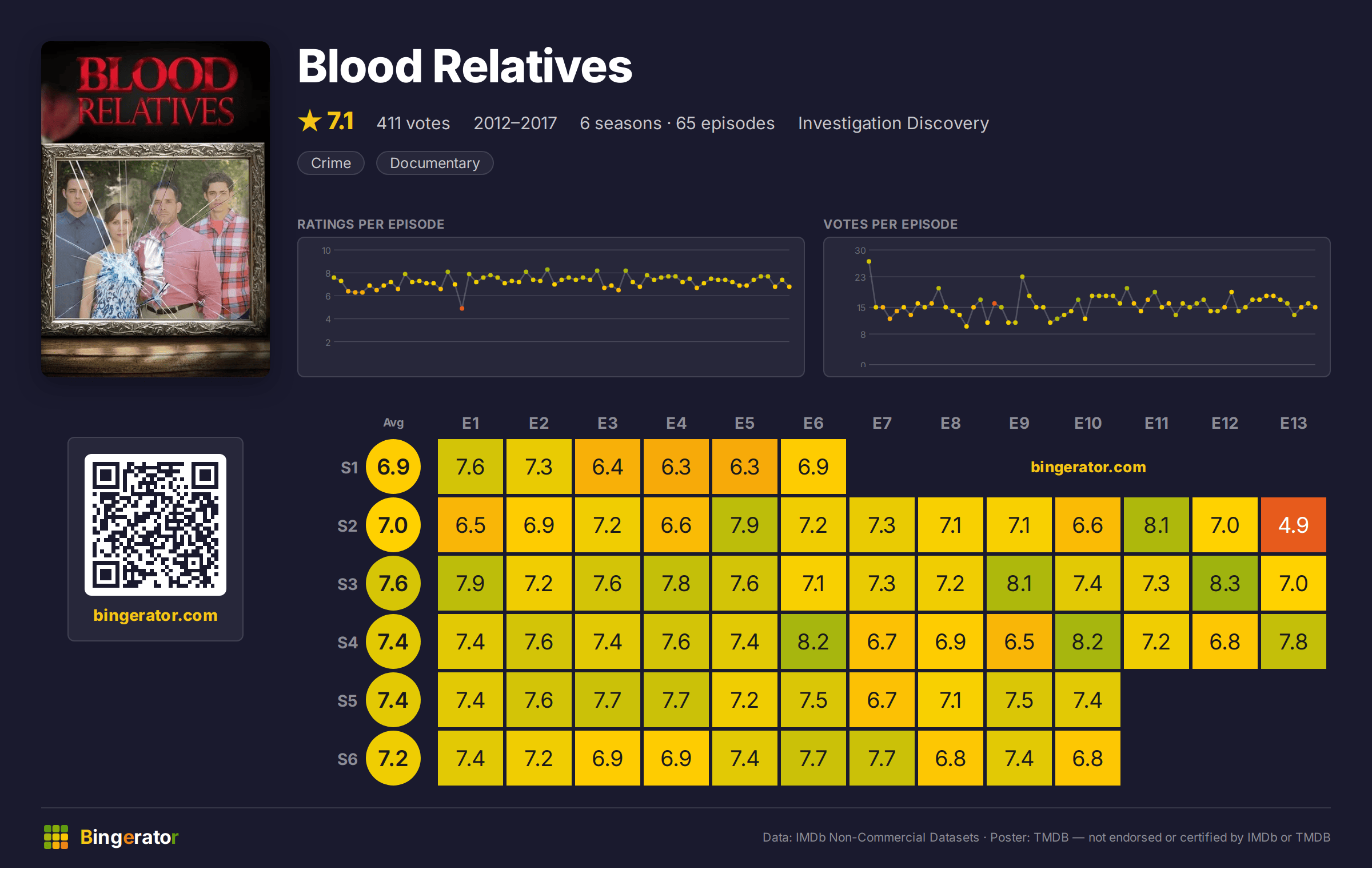Screen dimensions: 1372x869
Task: Open bingerator.com link under QR code
Action: point(155,615)
